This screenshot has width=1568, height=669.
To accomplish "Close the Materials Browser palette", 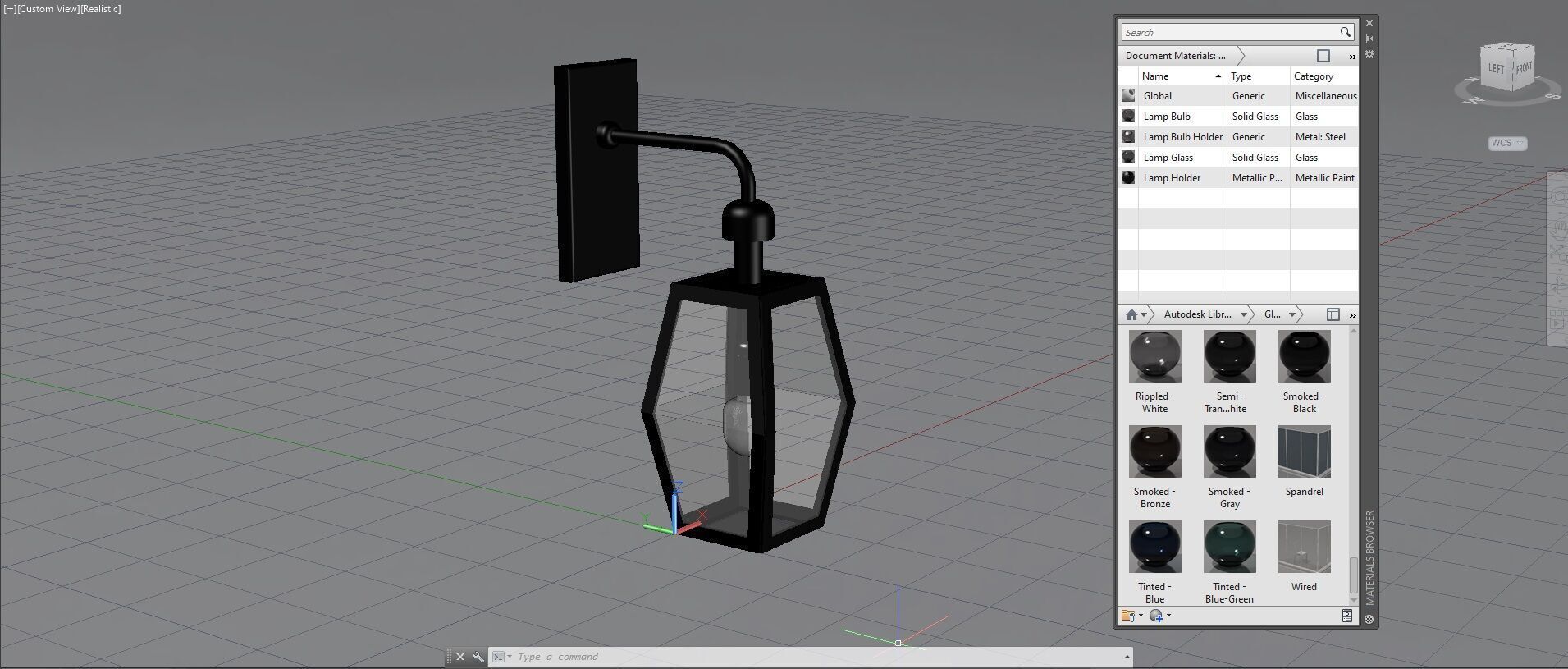I will pos(1369,23).
